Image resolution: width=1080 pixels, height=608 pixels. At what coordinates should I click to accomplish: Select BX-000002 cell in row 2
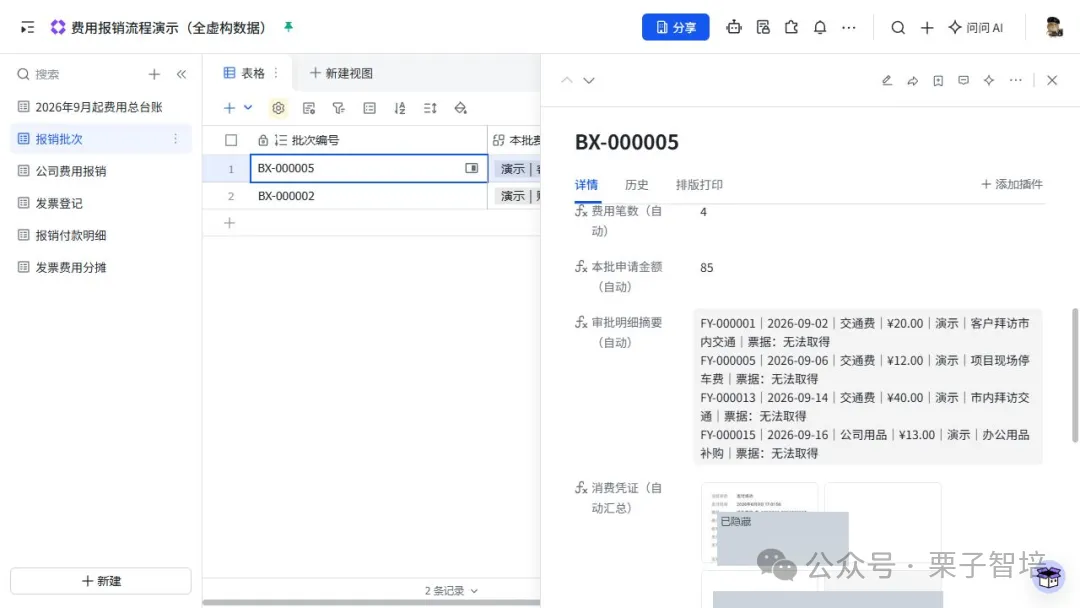368,196
